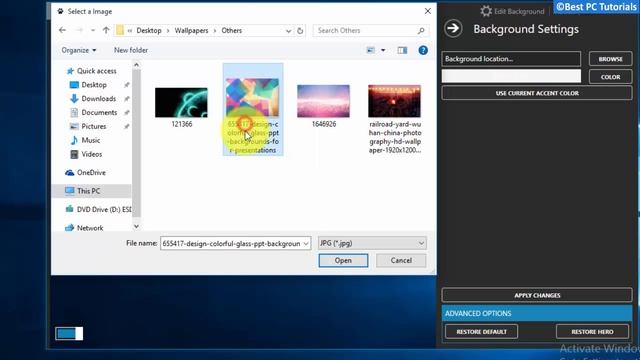The height and width of the screenshot is (360, 640).
Task: Click the navigation pane scroll up arrow
Action: click(x=136, y=65)
